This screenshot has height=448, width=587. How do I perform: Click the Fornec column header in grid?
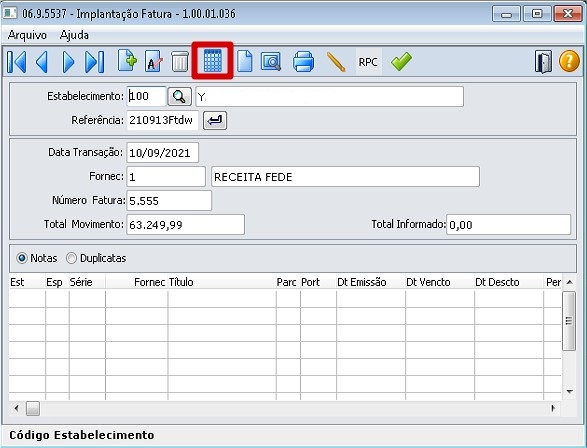click(x=136, y=282)
